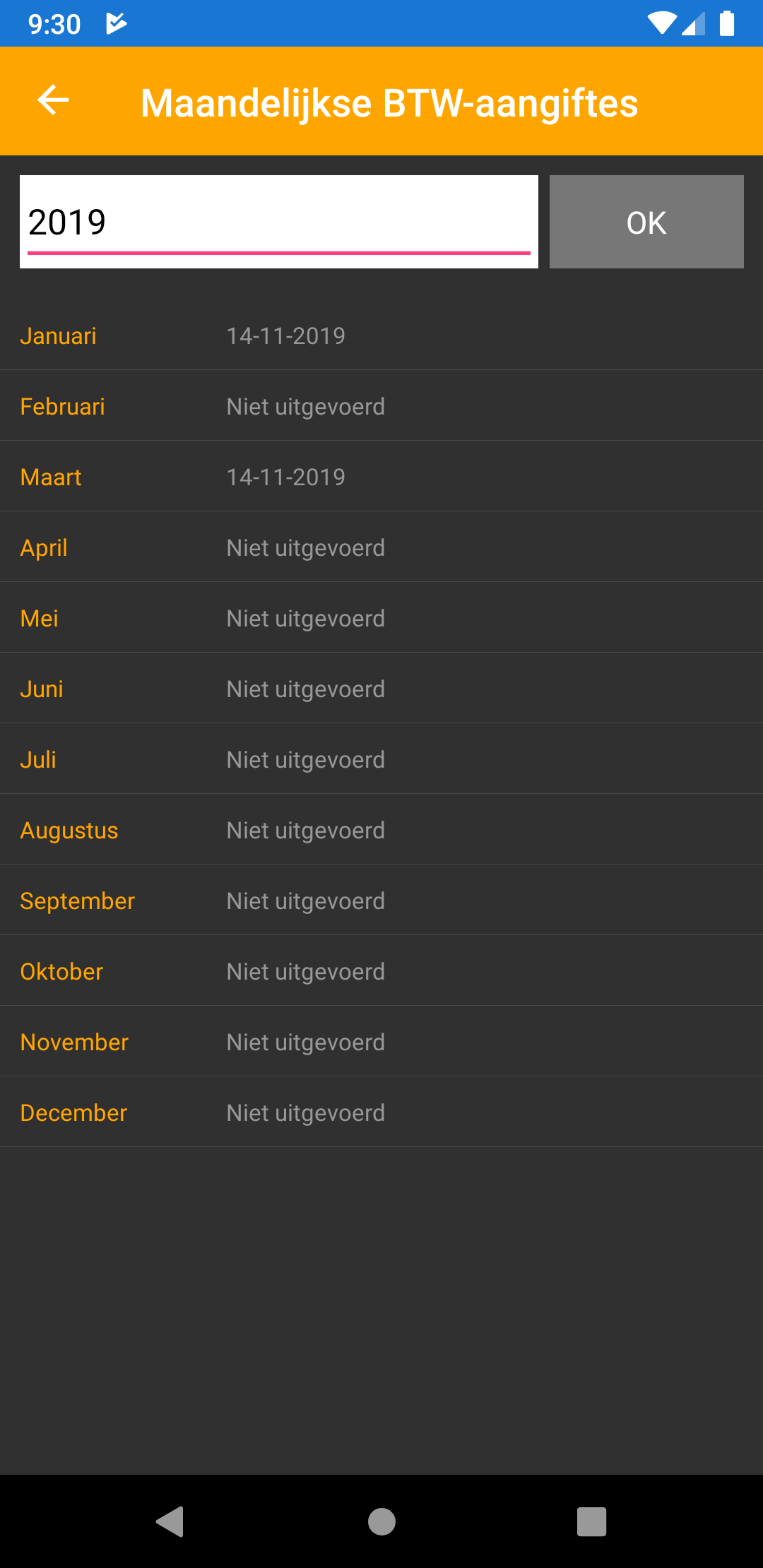Choose the April month entry

[381, 547]
